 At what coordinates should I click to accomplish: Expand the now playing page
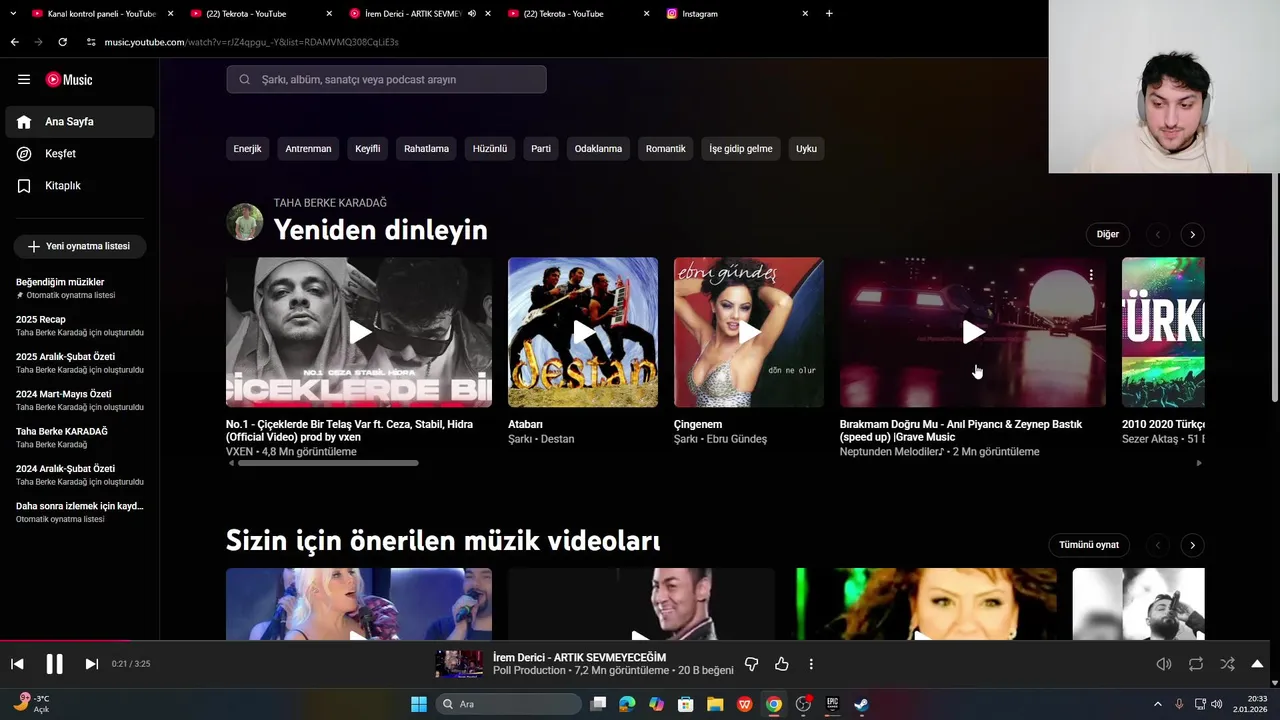tap(1257, 664)
